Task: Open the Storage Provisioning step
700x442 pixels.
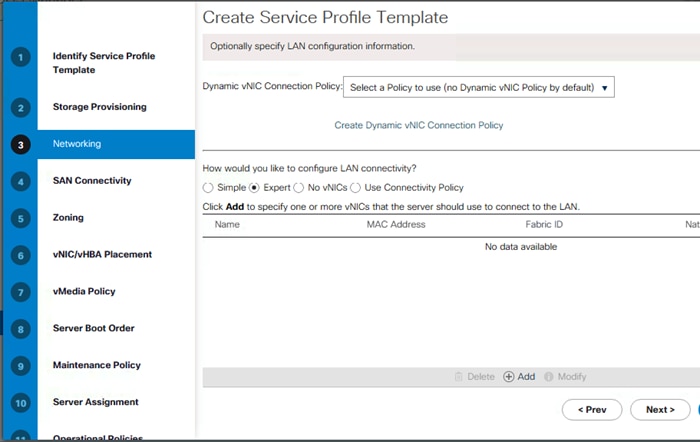Action: click(100, 107)
